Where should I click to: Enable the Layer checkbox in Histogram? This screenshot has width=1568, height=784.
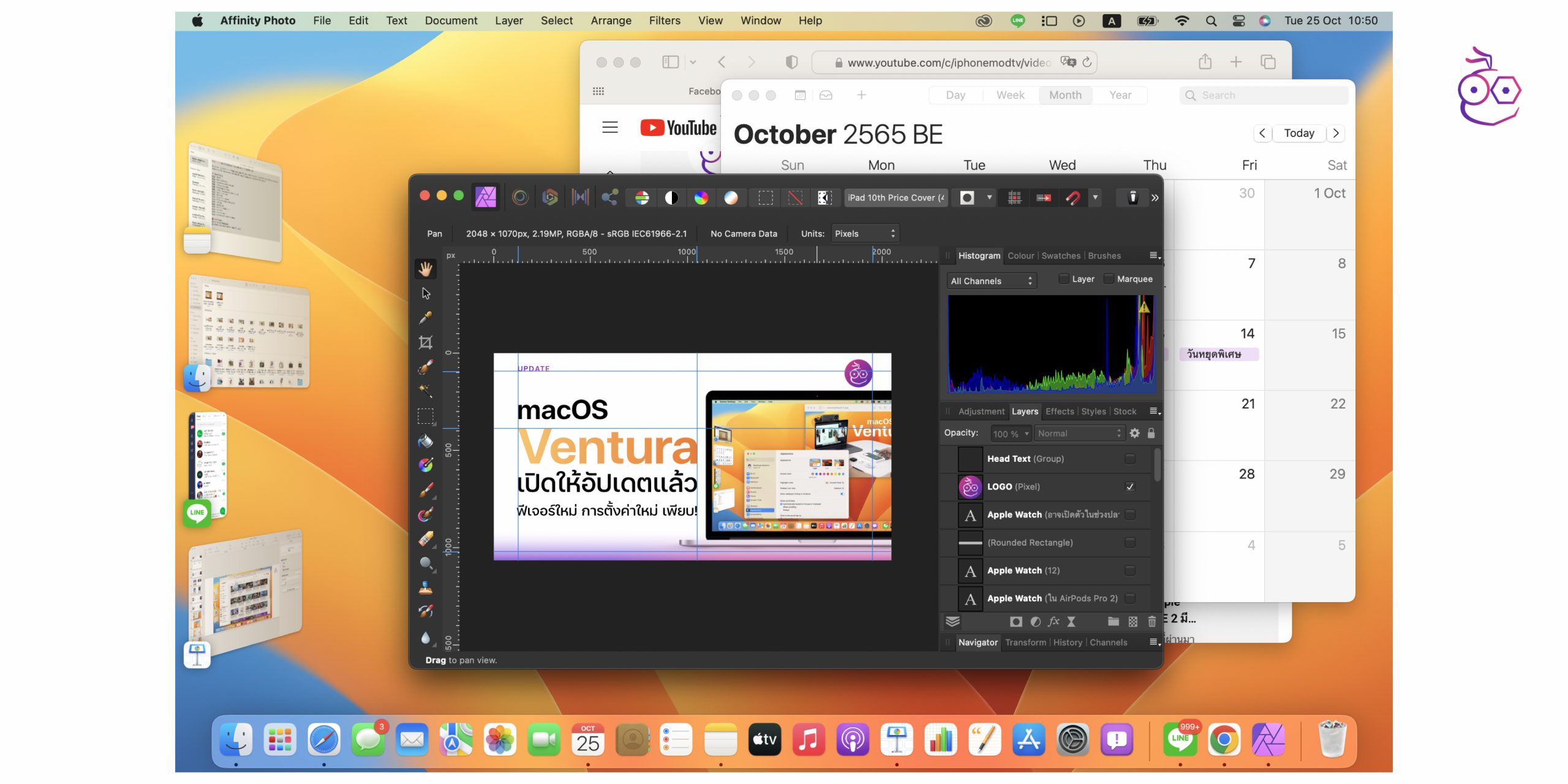(1064, 279)
